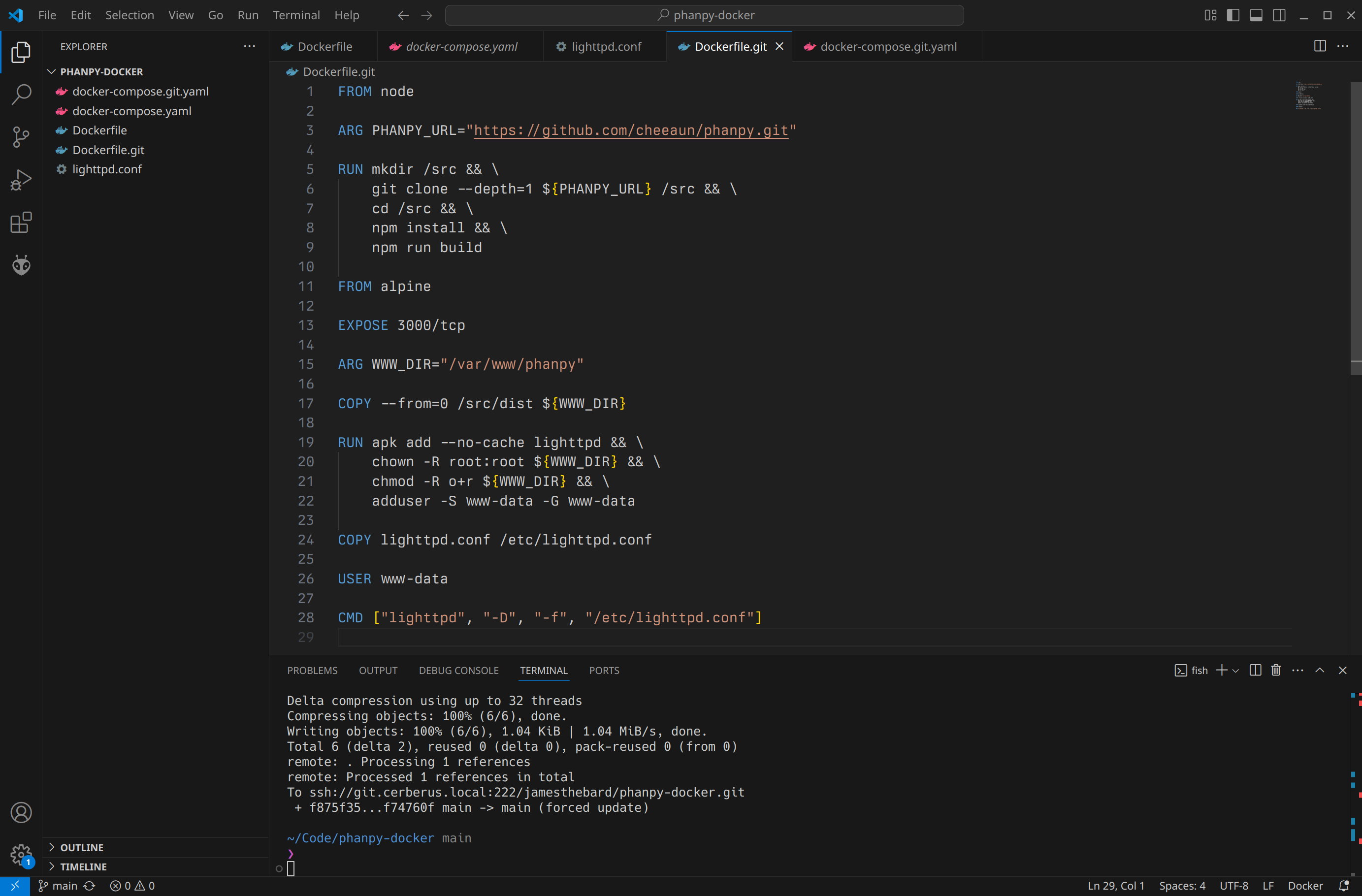Split the terminal panel
The height and width of the screenshot is (896, 1362).
tap(1256, 670)
